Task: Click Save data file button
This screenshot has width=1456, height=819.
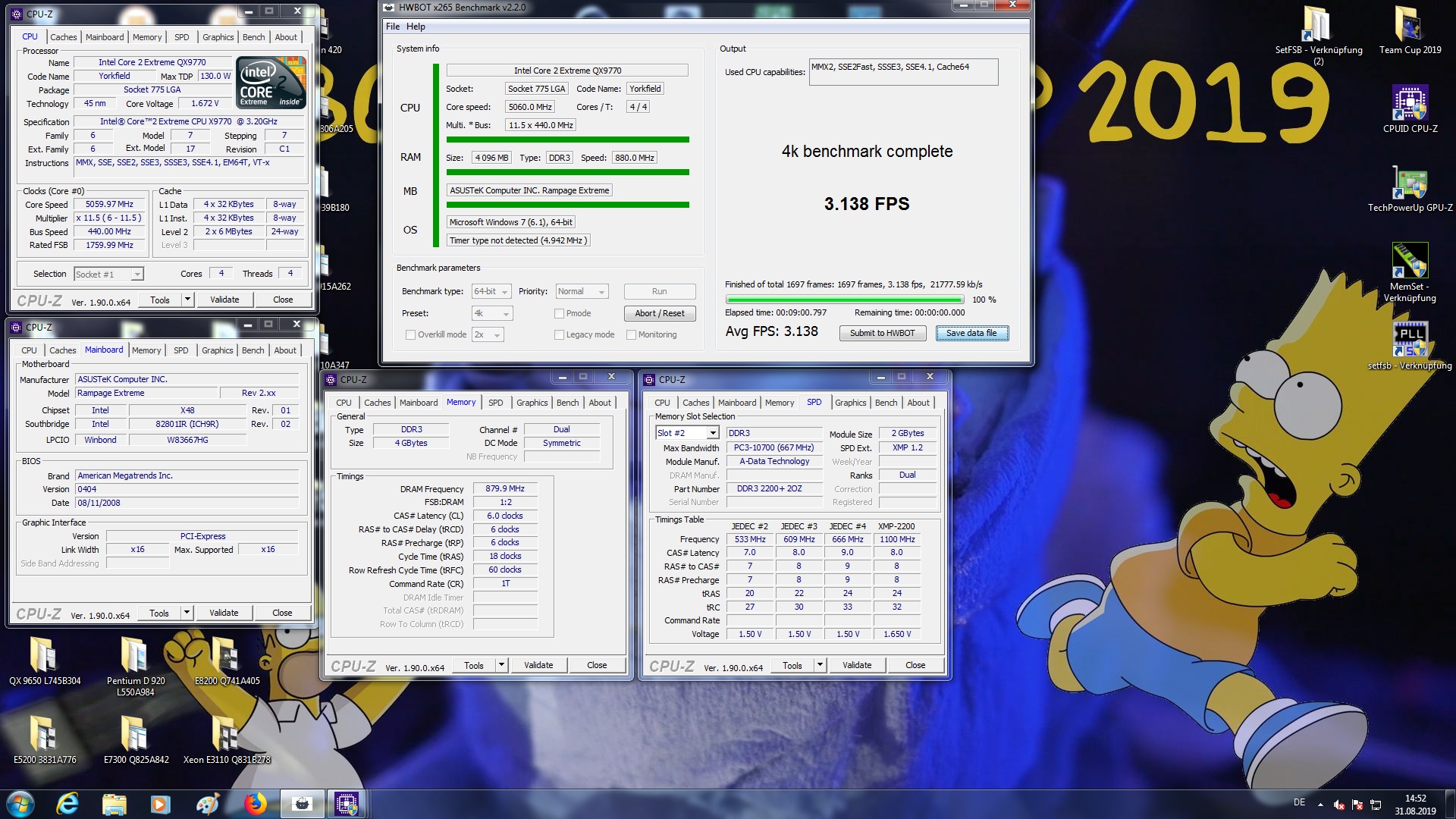Action: click(971, 333)
